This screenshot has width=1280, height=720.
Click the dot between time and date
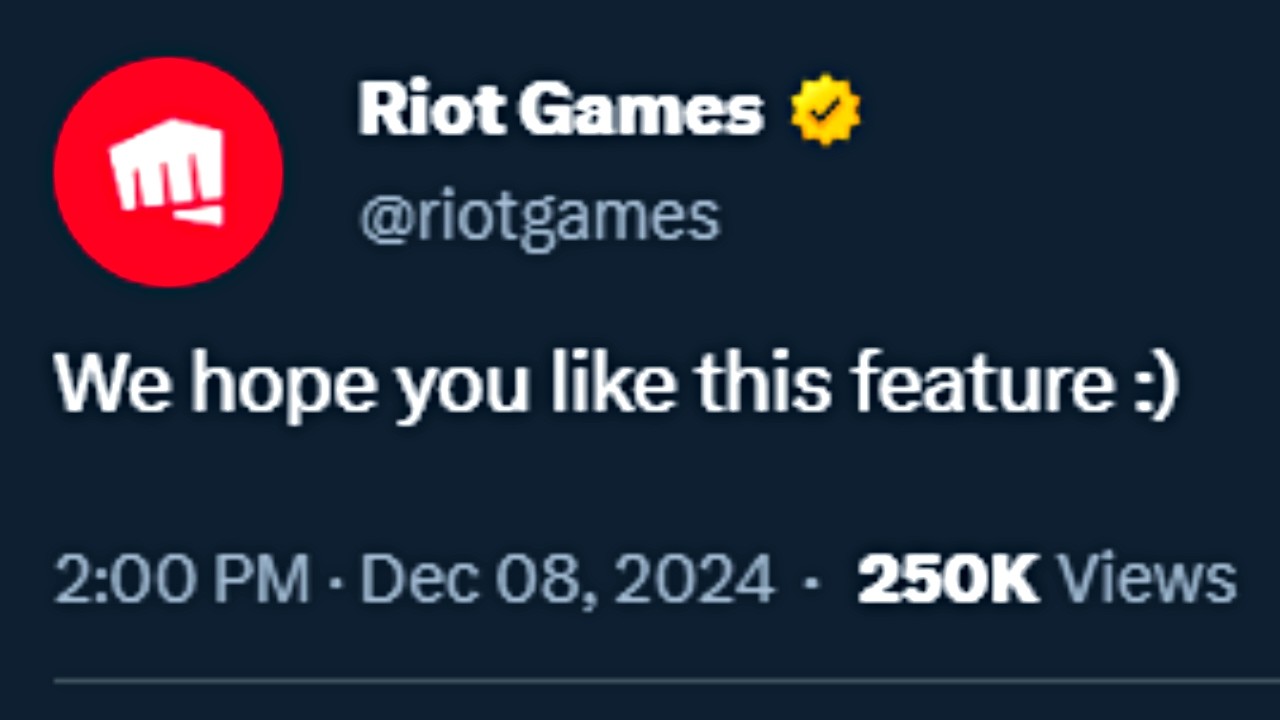[335, 581]
